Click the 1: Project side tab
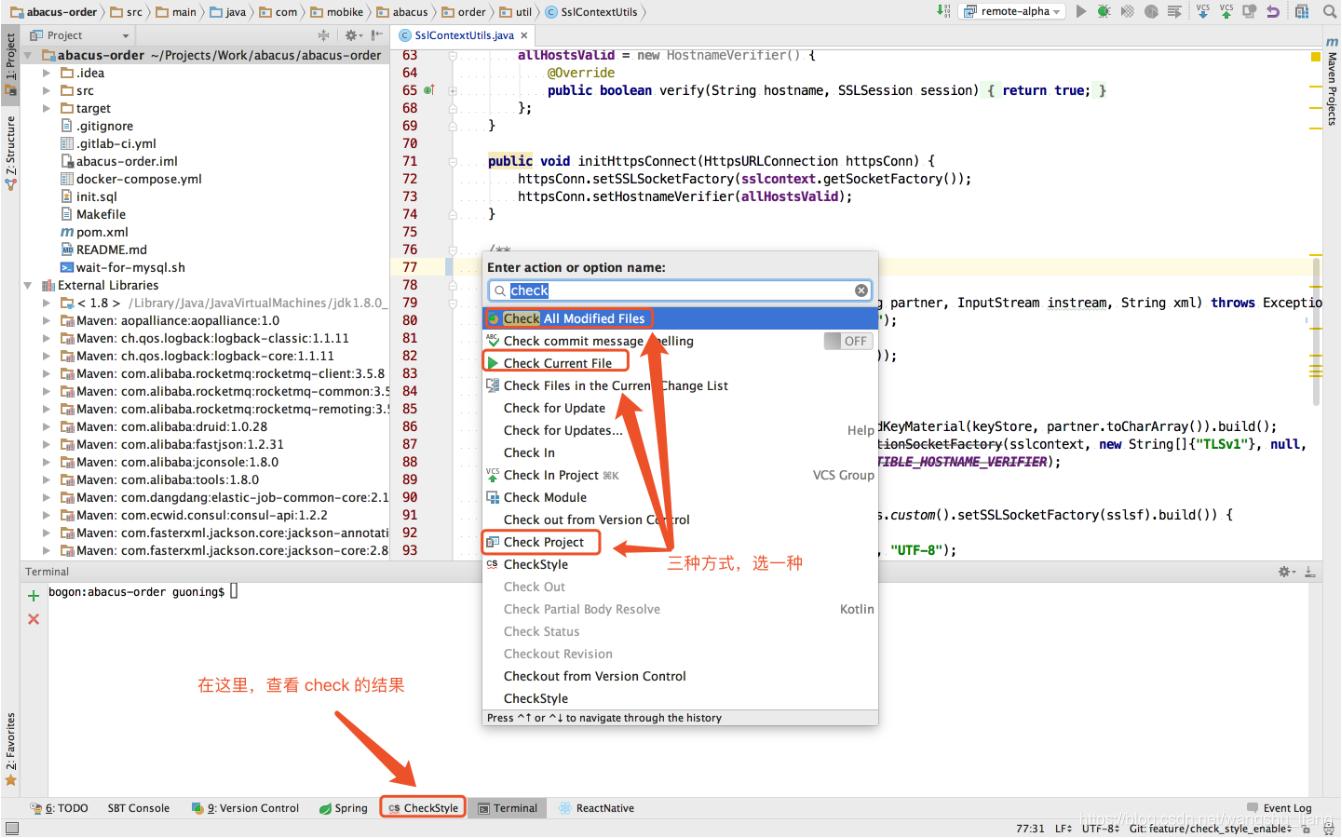This screenshot has width=1342, height=838. pos(10,64)
